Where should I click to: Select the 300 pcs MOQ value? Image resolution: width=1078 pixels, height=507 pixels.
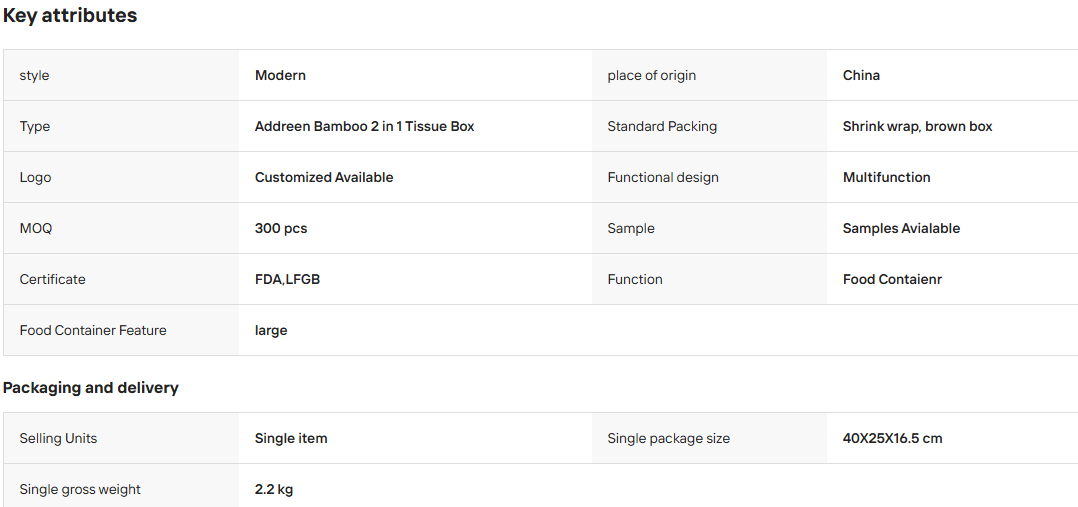[281, 228]
